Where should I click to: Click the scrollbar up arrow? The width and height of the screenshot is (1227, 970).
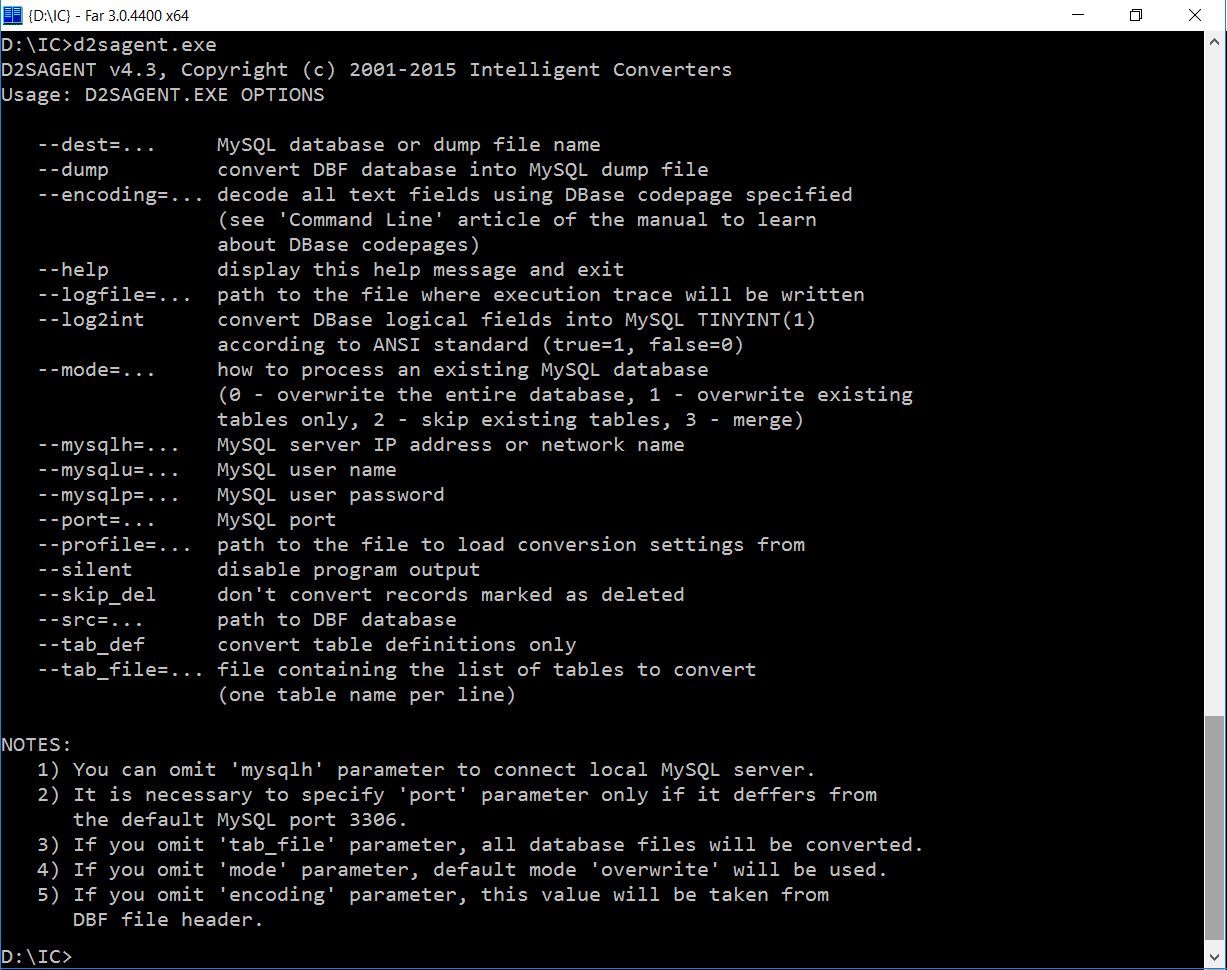coord(1215,42)
